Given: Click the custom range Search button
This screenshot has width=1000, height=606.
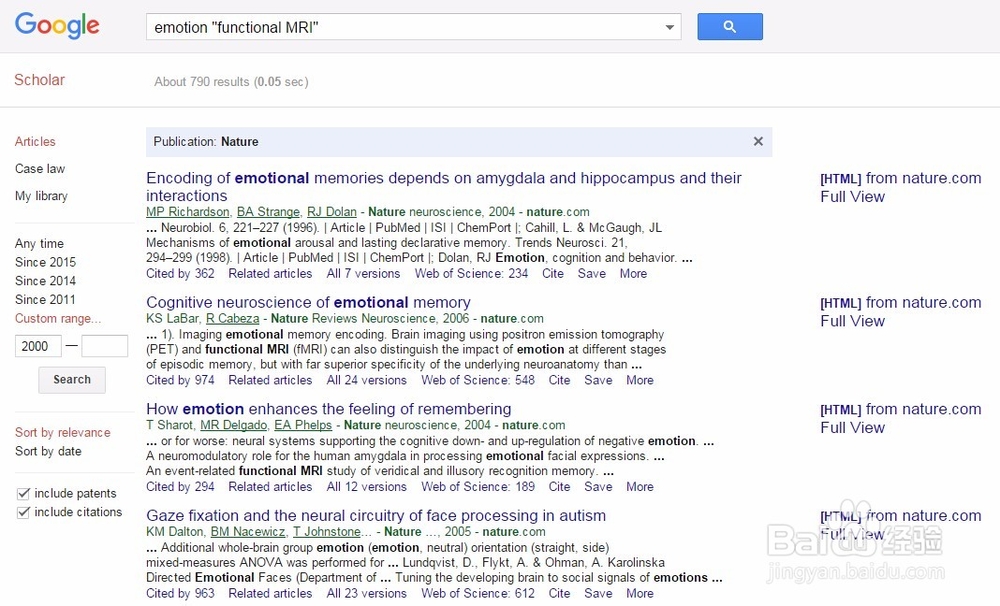Looking at the screenshot, I should pos(72,380).
